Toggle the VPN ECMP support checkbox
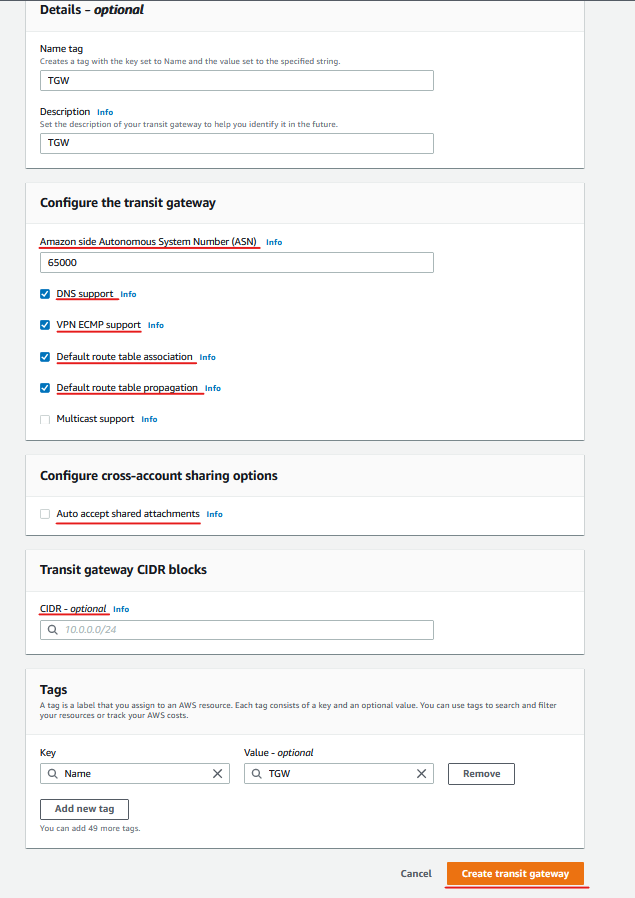This screenshot has height=898, width=635. (x=45, y=325)
